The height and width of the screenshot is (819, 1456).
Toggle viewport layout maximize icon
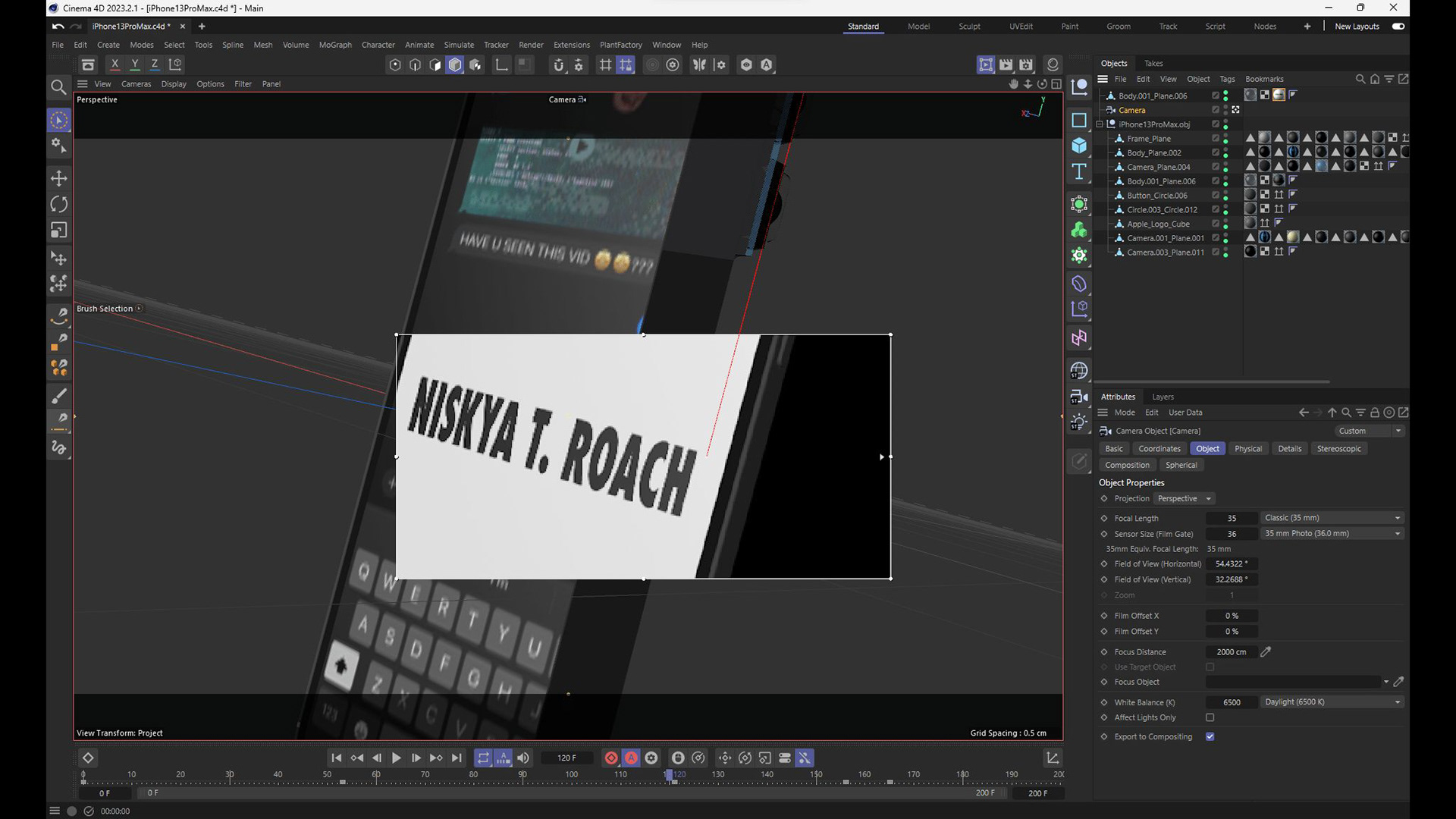coord(1056,84)
